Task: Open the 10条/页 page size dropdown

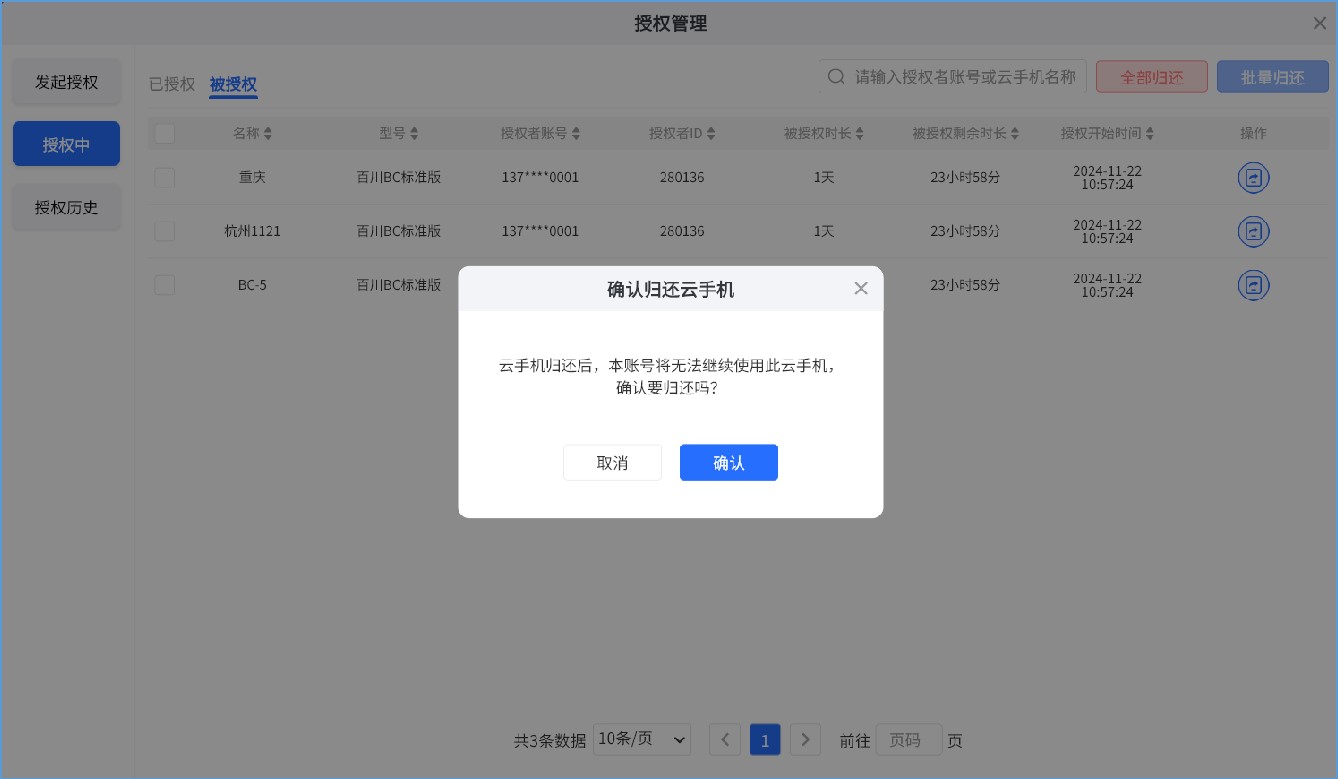Action: point(641,739)
